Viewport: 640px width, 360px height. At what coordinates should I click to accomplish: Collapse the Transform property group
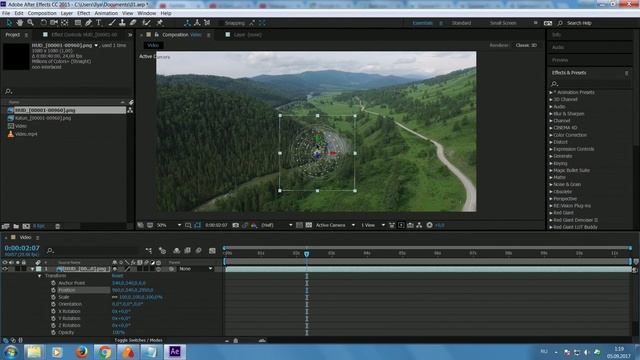[40, 276]
